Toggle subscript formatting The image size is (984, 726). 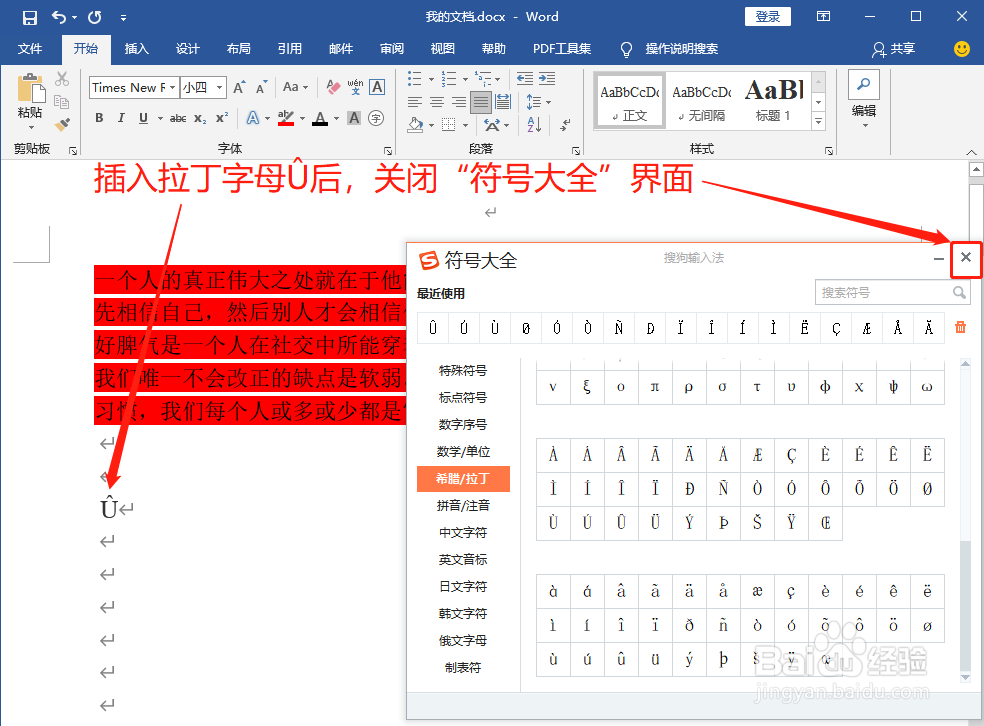(x=200, y=118)
